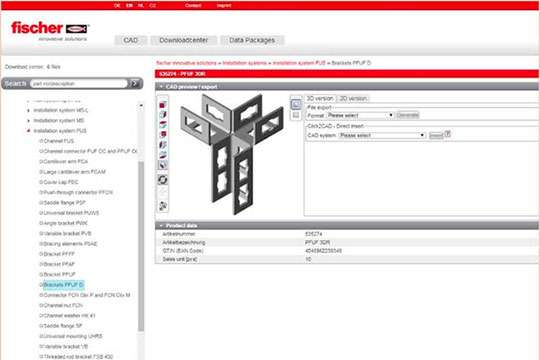Open the CAD system dropdown
The image size is (540, 360).
point(382,135)
